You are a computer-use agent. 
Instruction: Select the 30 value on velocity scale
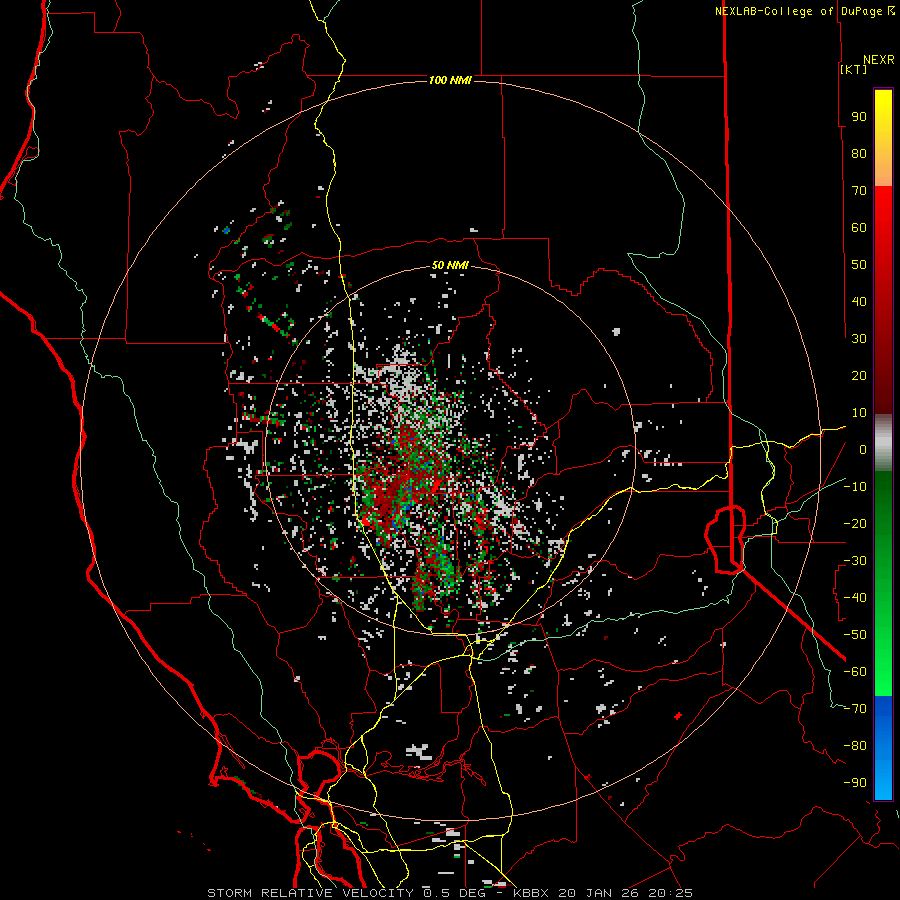859,339
